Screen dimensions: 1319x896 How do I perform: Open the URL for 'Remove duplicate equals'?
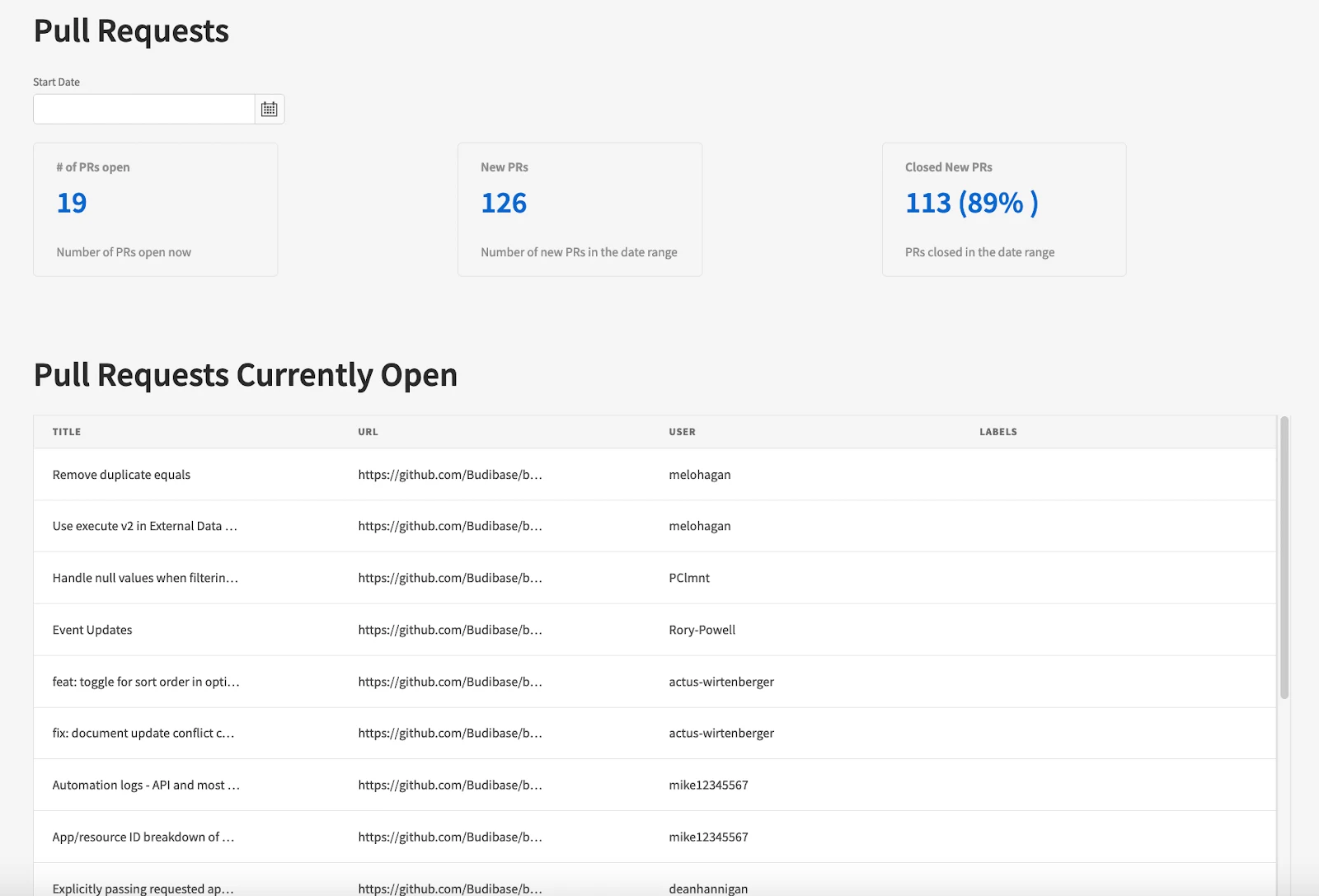tap(450, 475)
